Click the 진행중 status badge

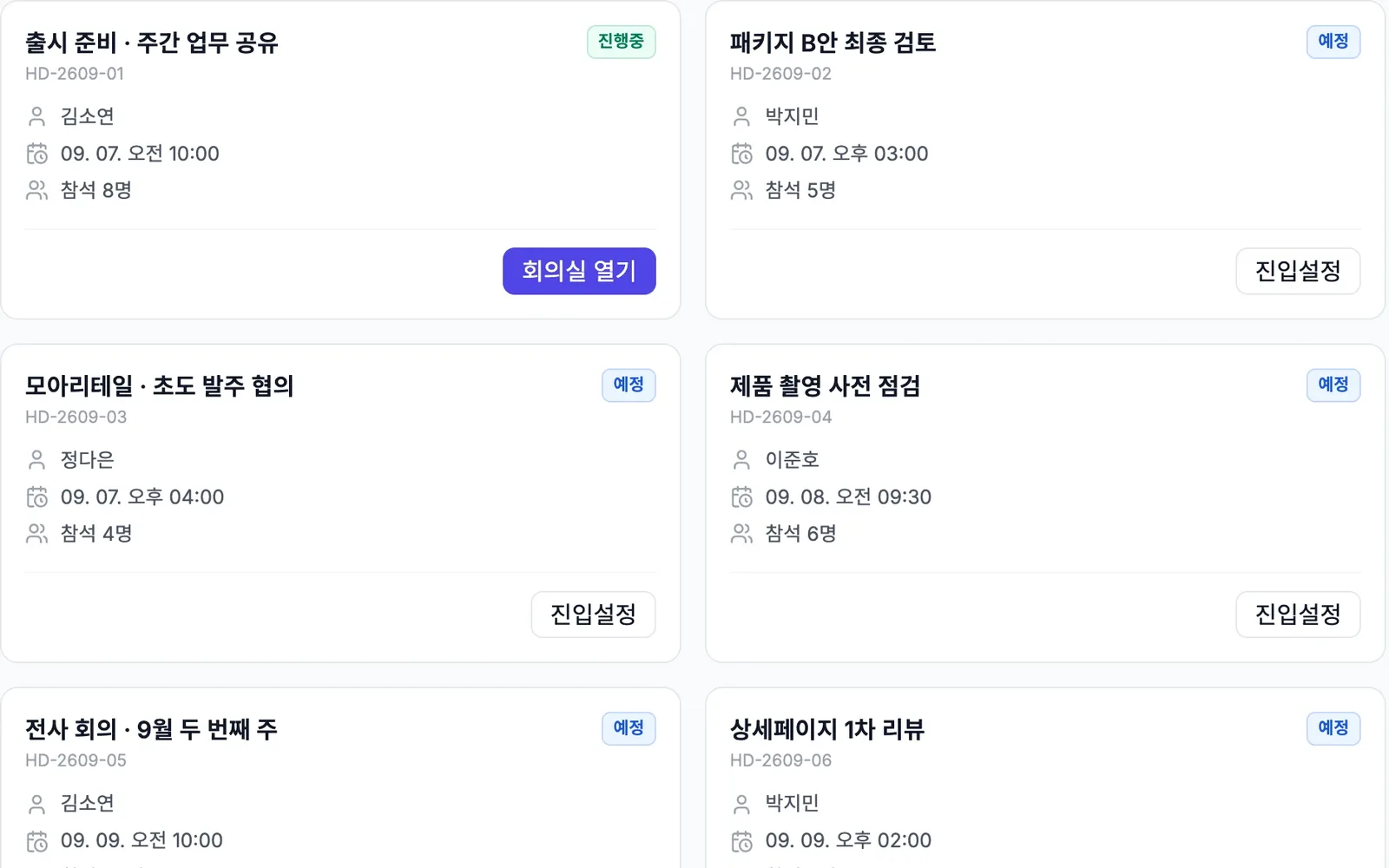coord(621,42)
